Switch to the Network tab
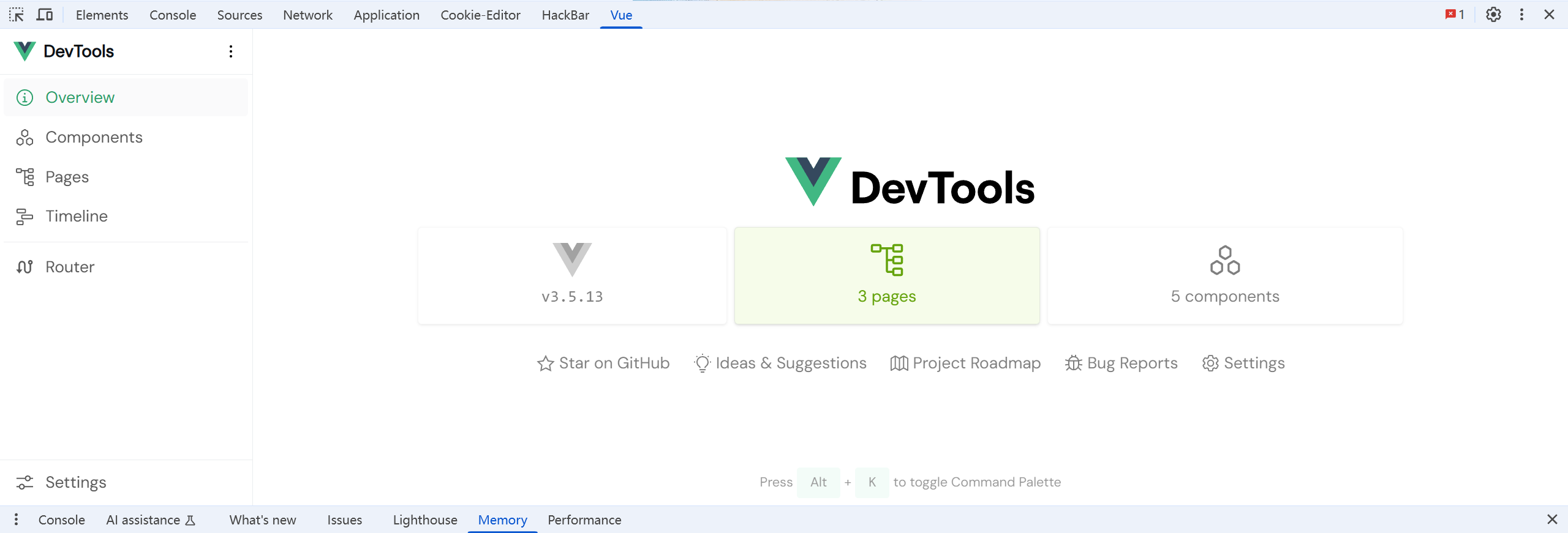 pyautogui.click(x=307, y=15)
